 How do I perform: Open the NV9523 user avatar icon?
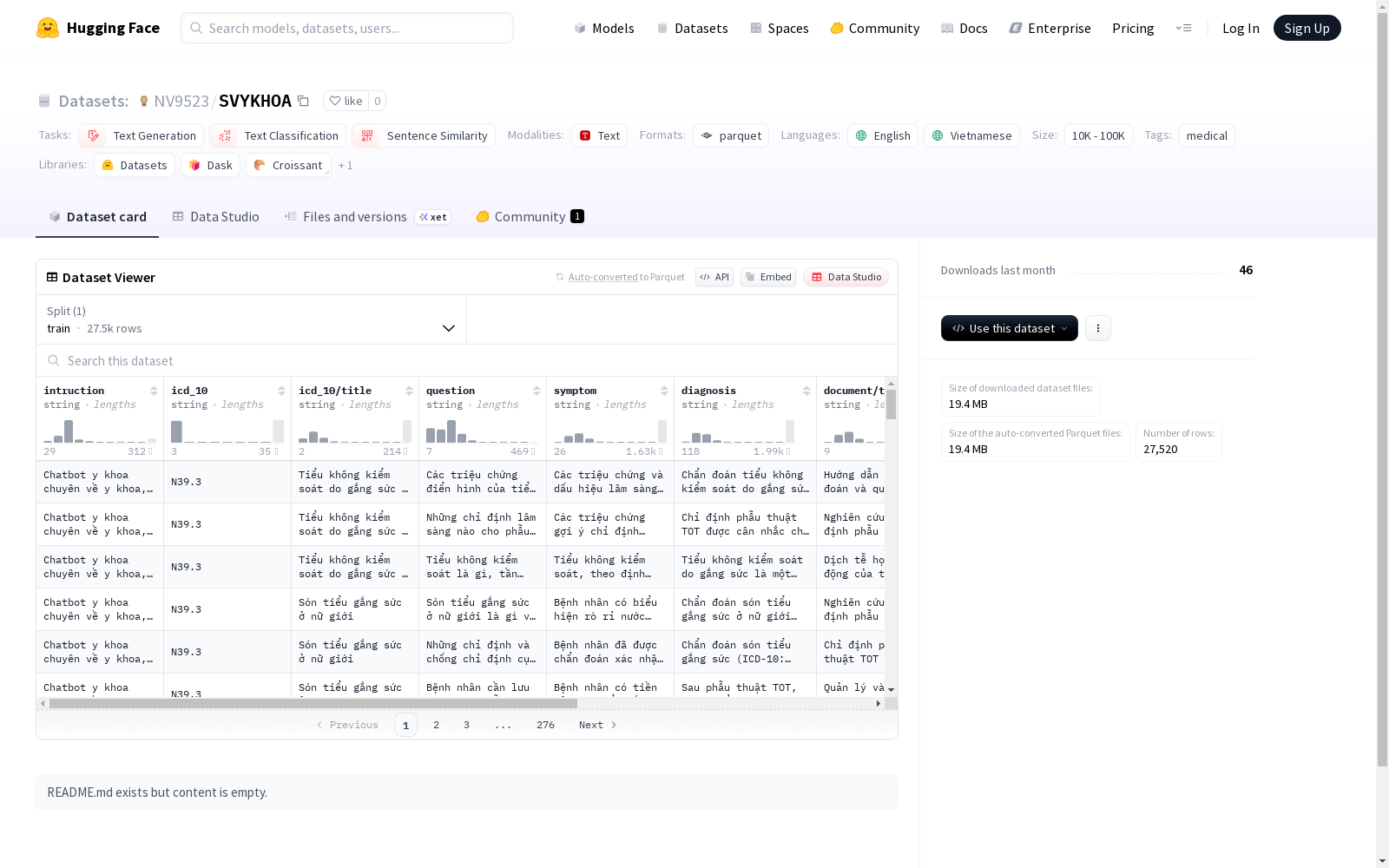144,102
